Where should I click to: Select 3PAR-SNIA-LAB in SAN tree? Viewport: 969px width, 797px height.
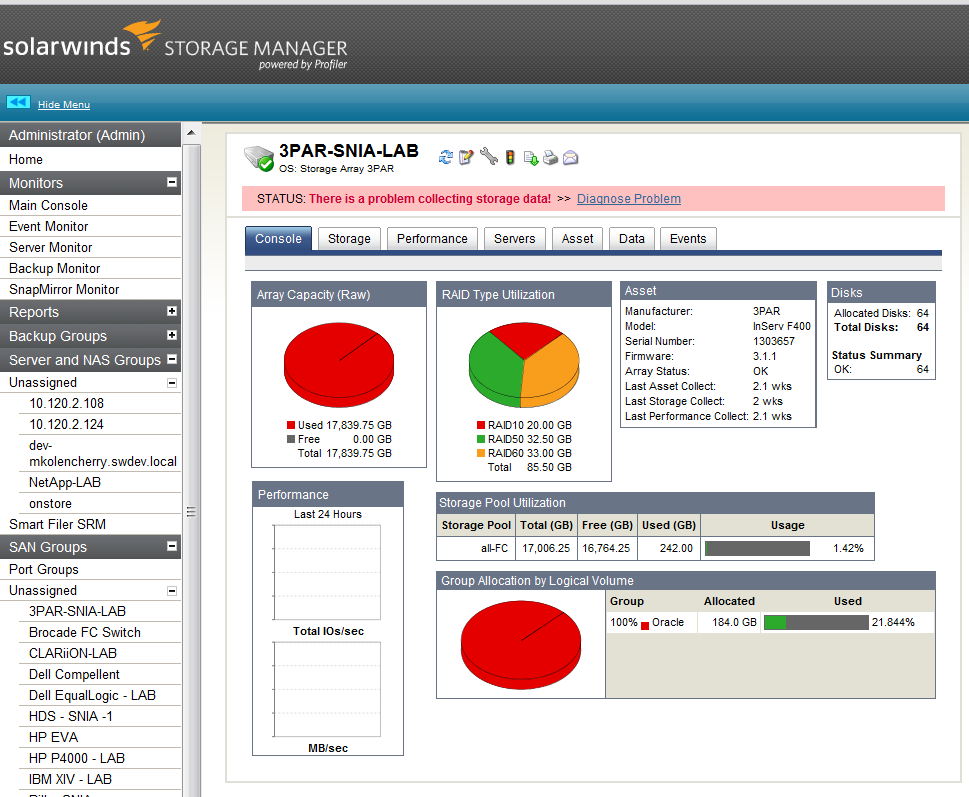(77, 612)
